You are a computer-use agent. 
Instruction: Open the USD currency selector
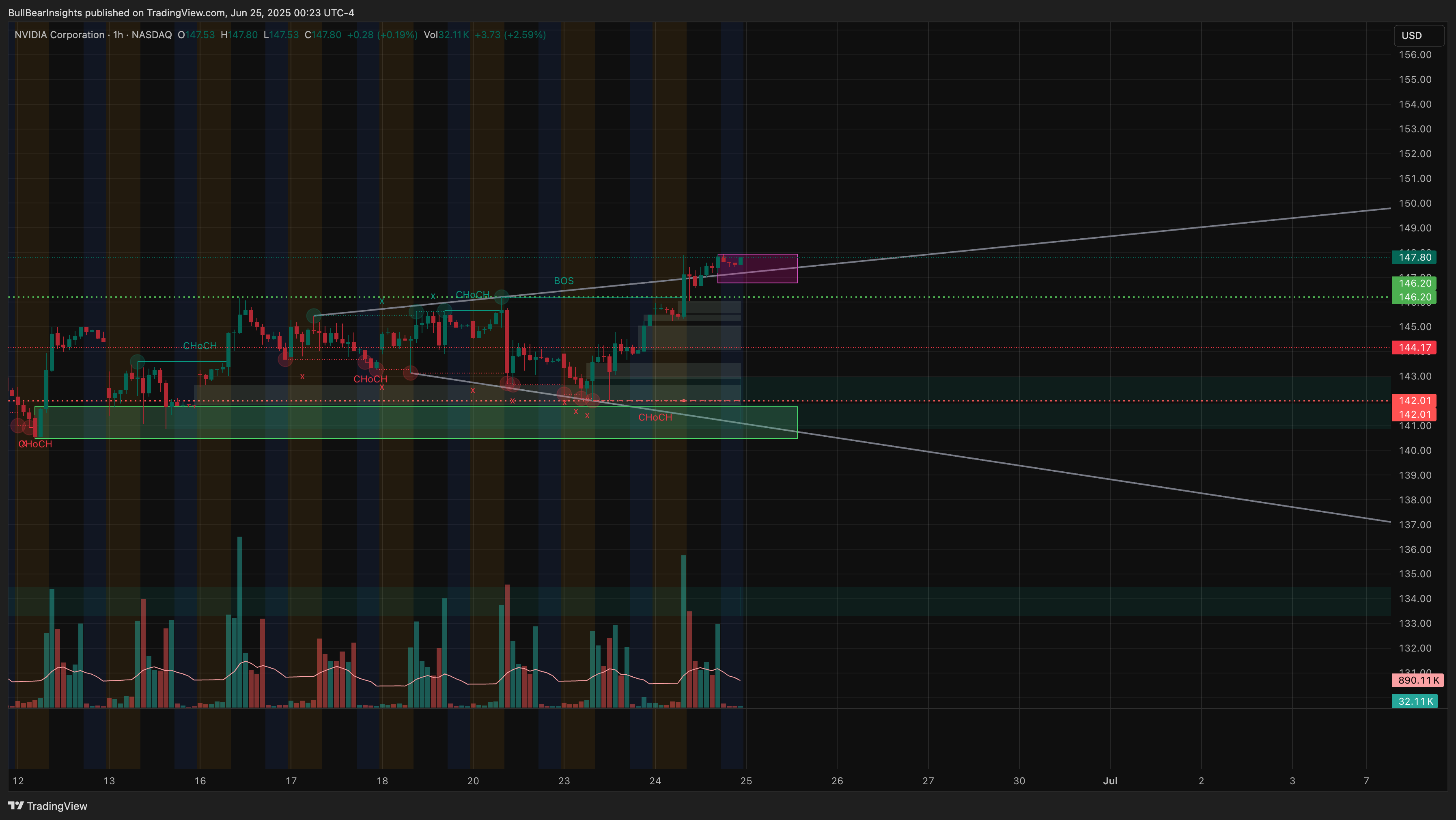pyautogui.click(x=1418, y=36)
